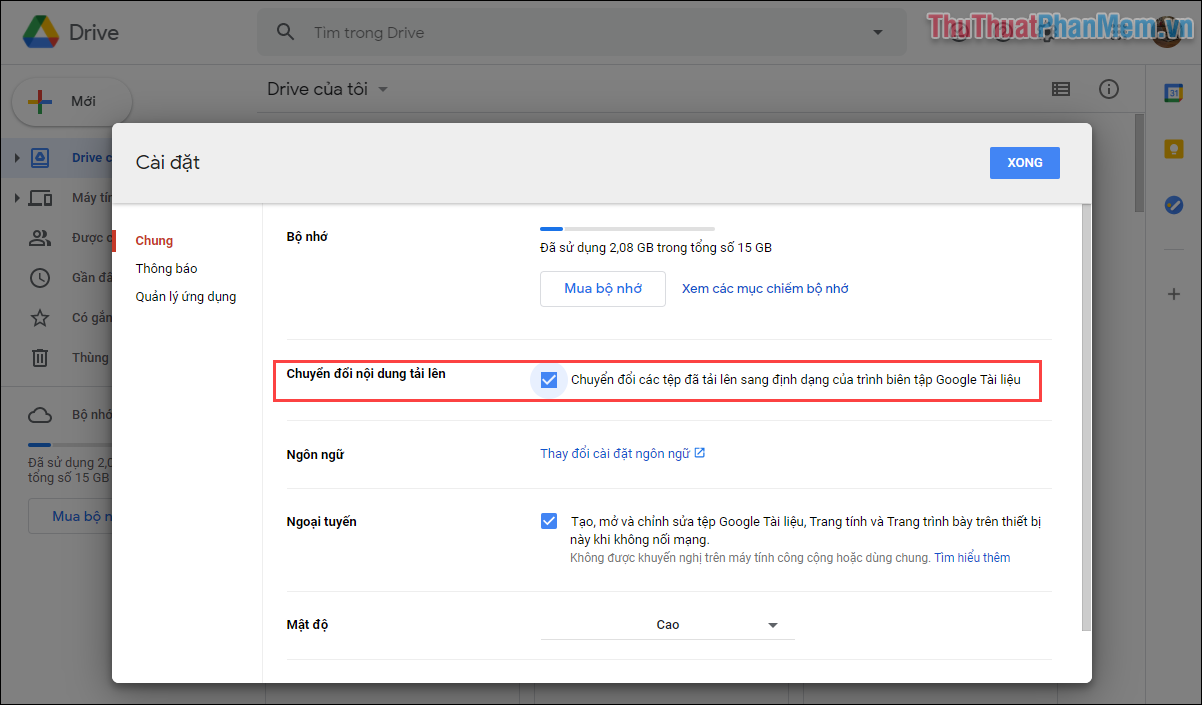This screenshot has height=705, width=1202.
Task: Select Computers icon in sidebar
Action: (40, 198)
